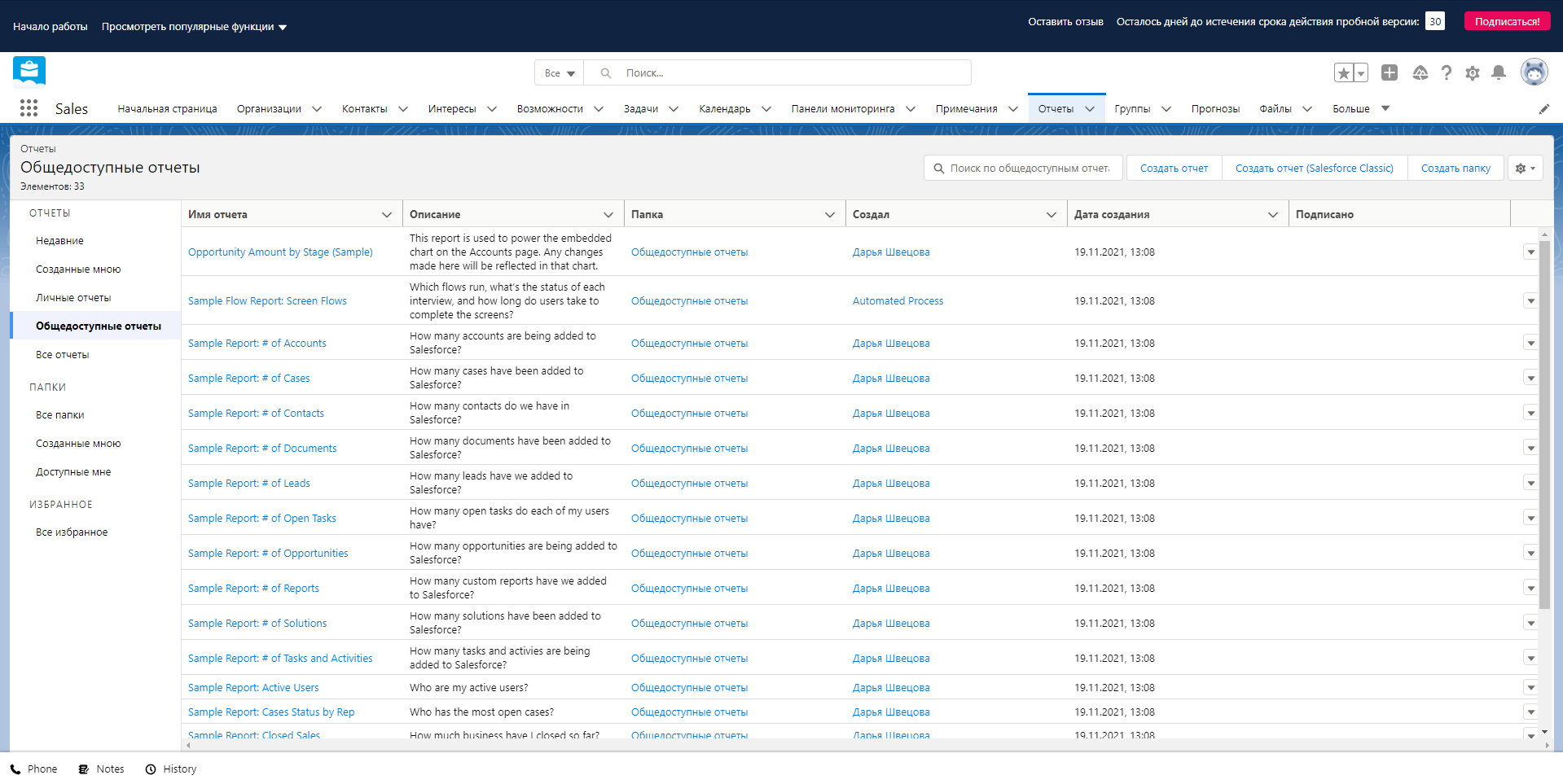Image resolution: width=1563 pixels, height=784 pixels.
Task: Open the Прогнозы tab
Action: point(1215,109)
